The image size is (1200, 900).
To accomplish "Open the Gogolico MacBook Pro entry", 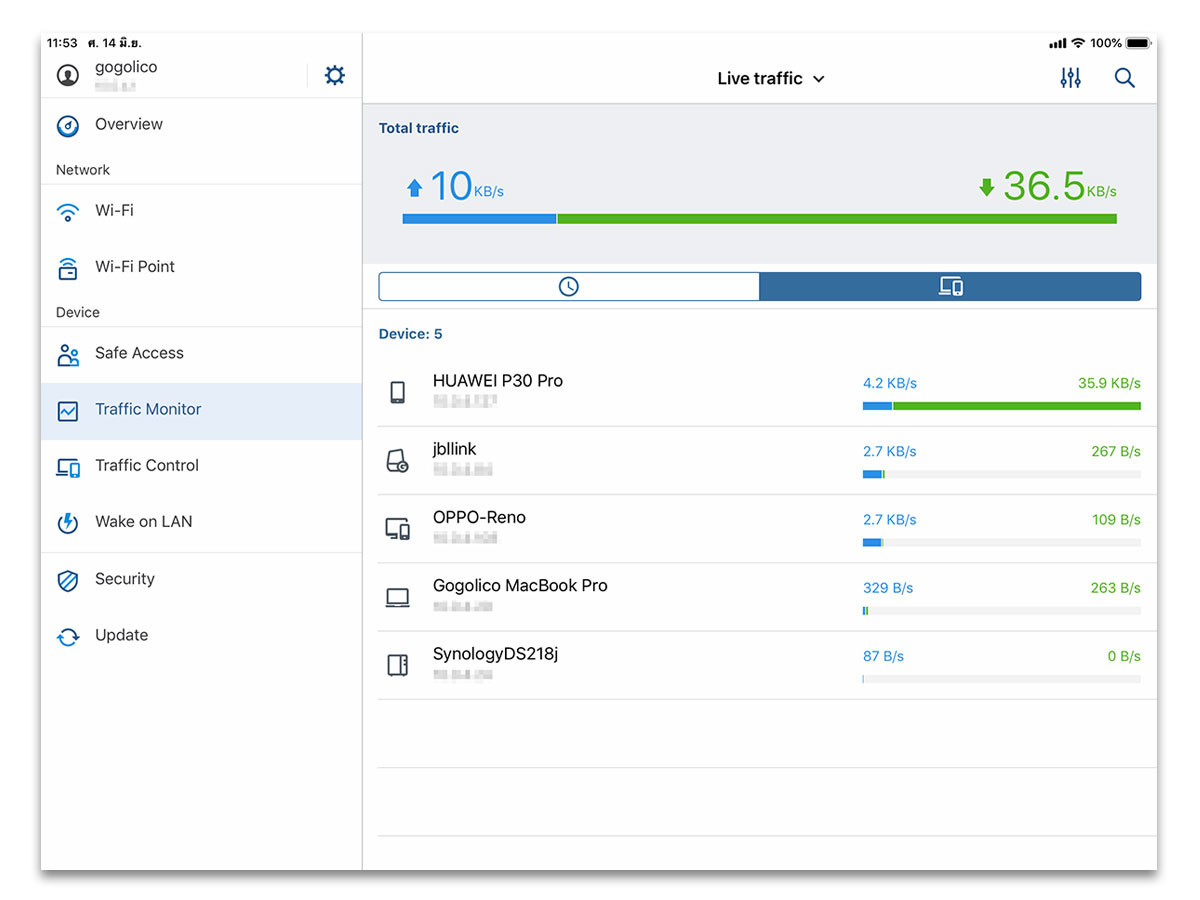I will (519, 586).
